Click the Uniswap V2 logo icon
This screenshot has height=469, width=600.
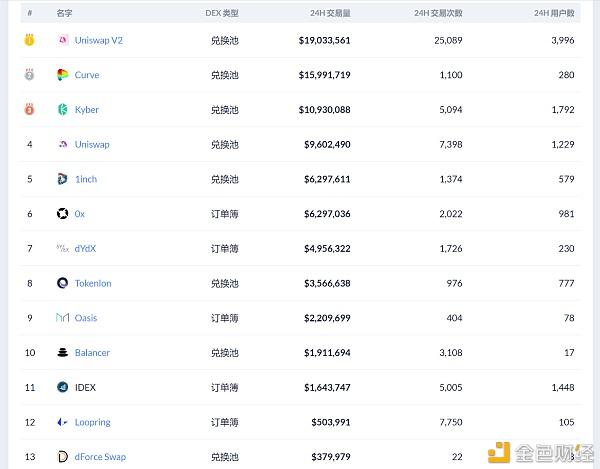click(x=63, y=40)
